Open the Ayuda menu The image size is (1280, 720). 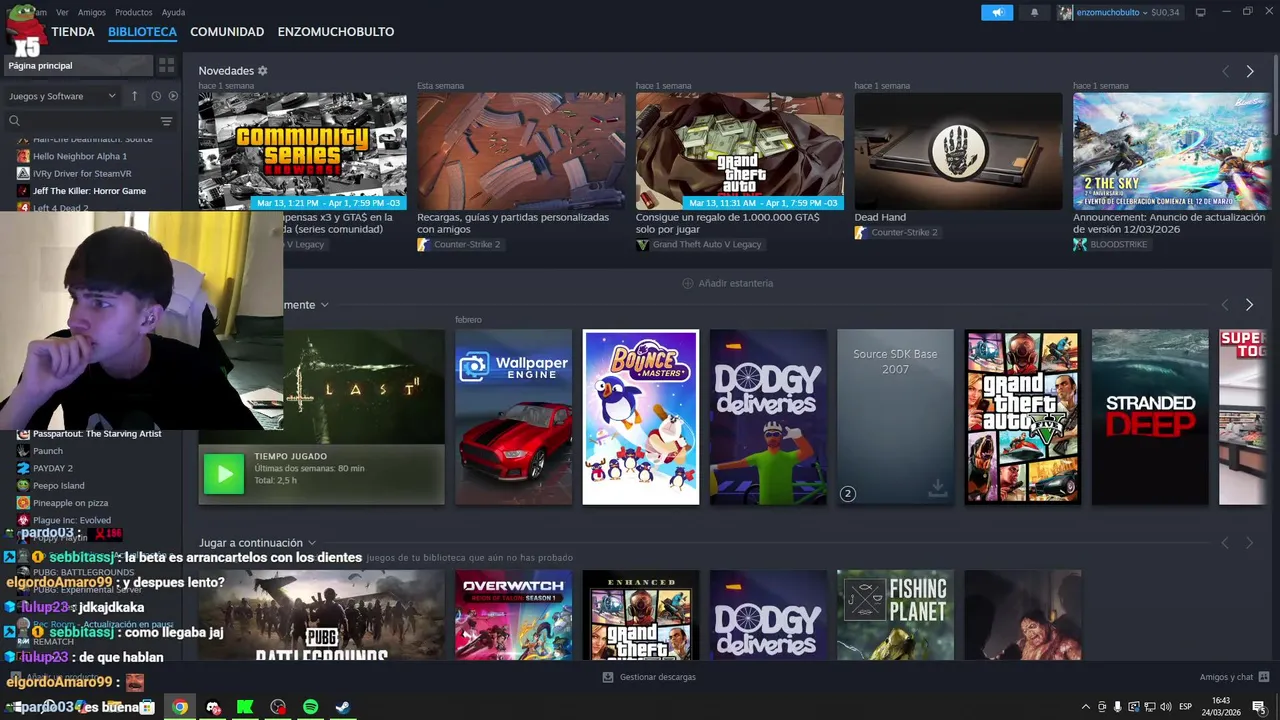pos(173,12)
